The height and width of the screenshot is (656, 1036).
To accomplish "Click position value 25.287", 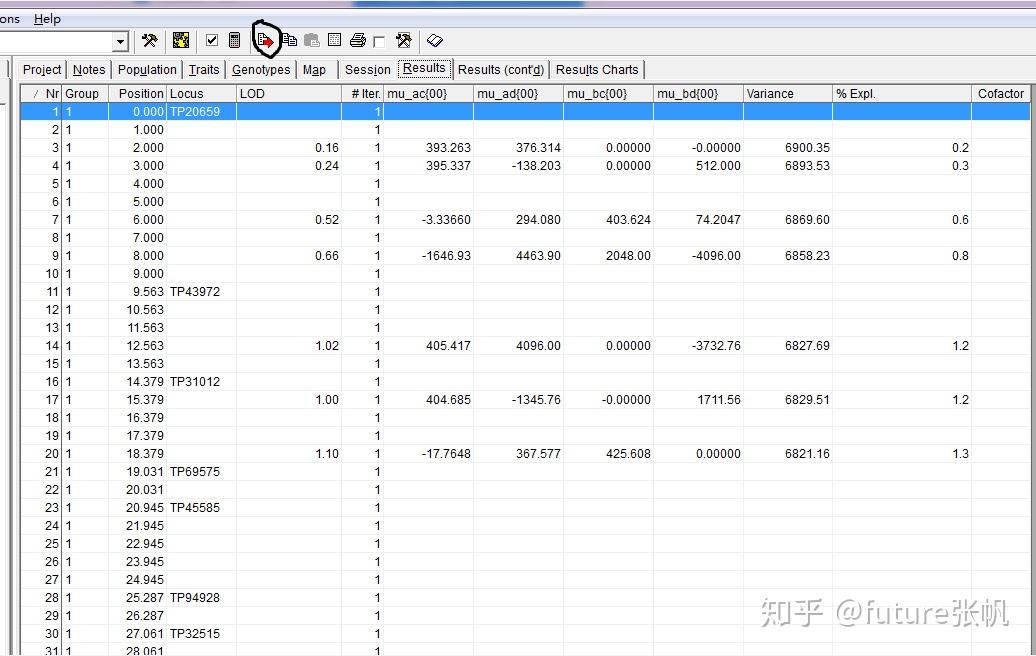I will pyautogui.click(x=145, y=597).
